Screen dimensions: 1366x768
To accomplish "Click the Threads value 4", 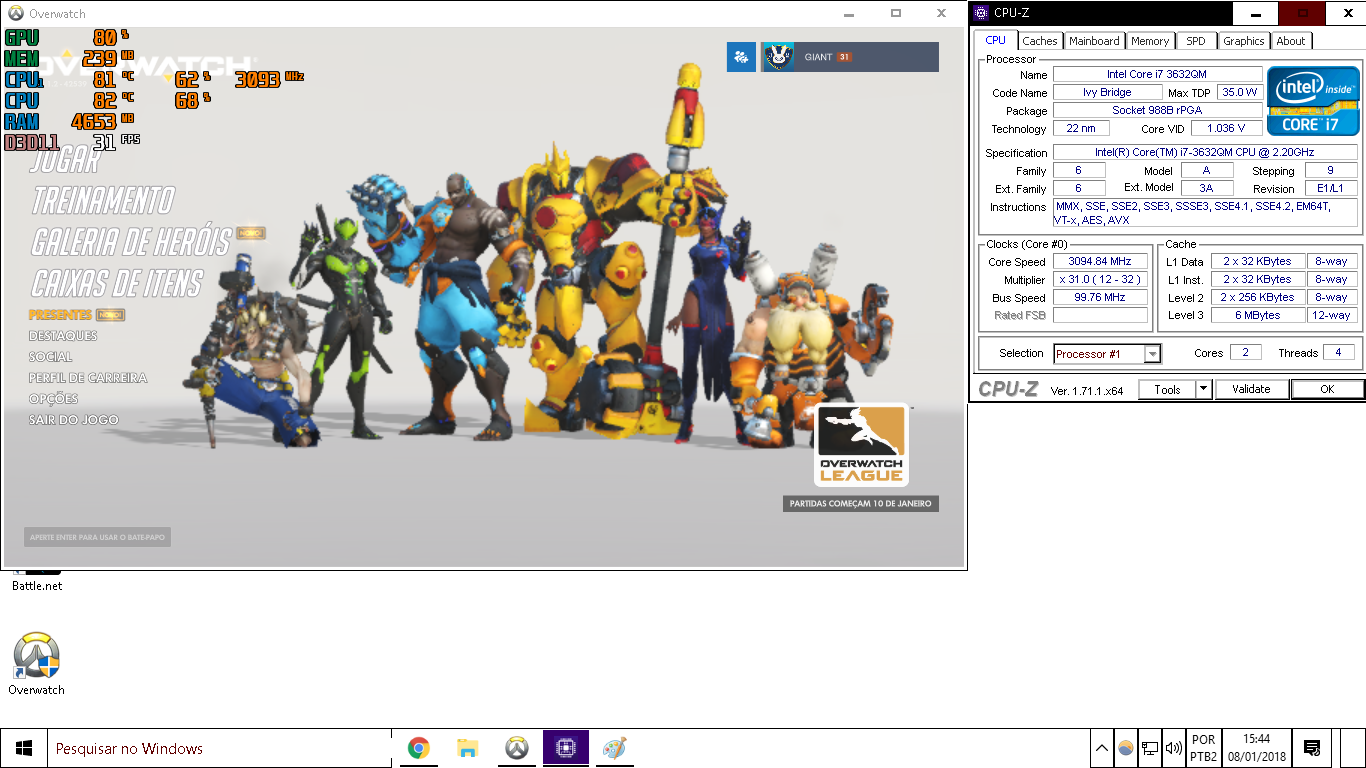I will [1339, 353].
